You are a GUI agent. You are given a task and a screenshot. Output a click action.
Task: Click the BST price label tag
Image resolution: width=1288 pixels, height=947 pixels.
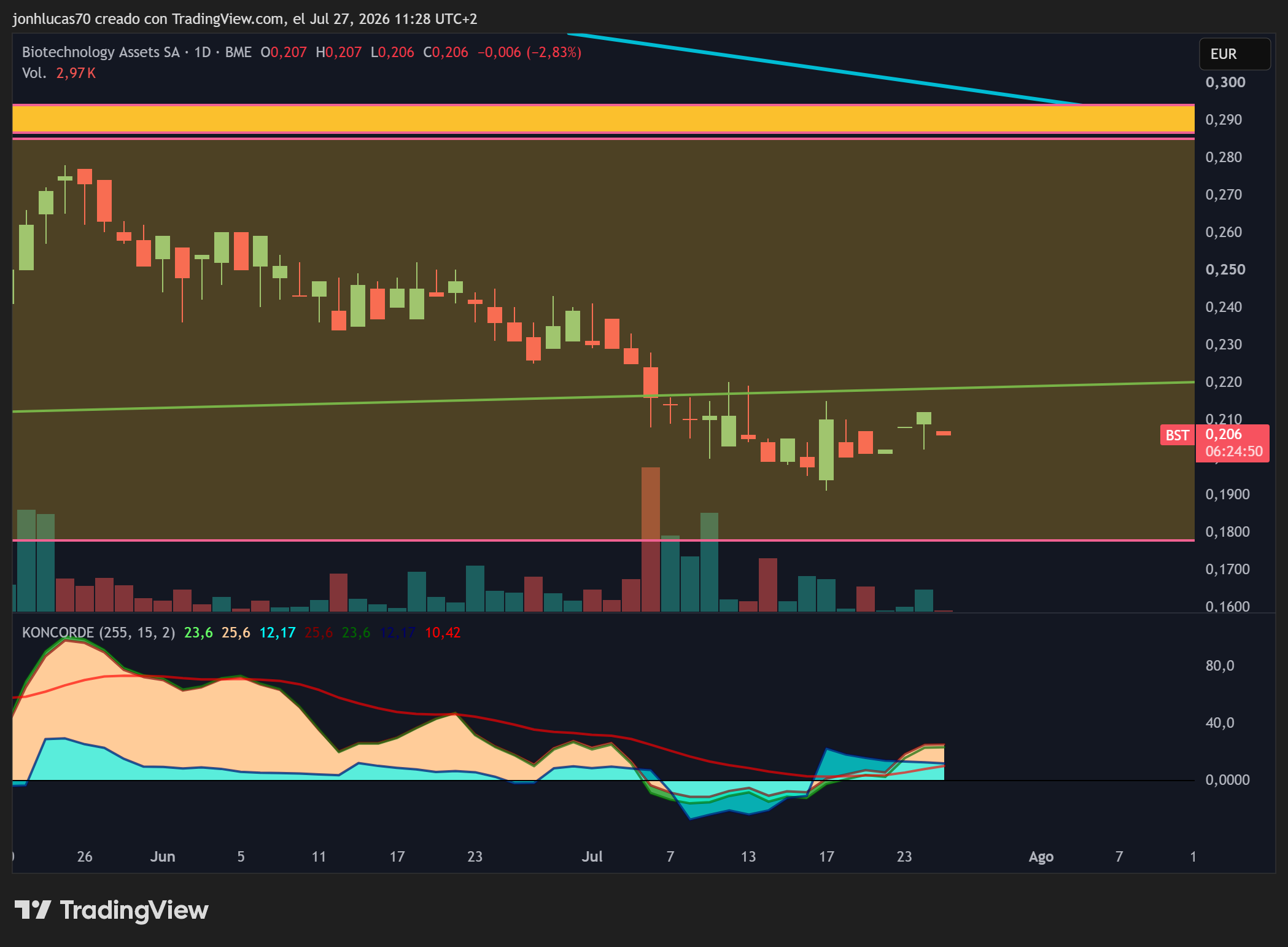pyautogui.click(x=1177, y=435)
